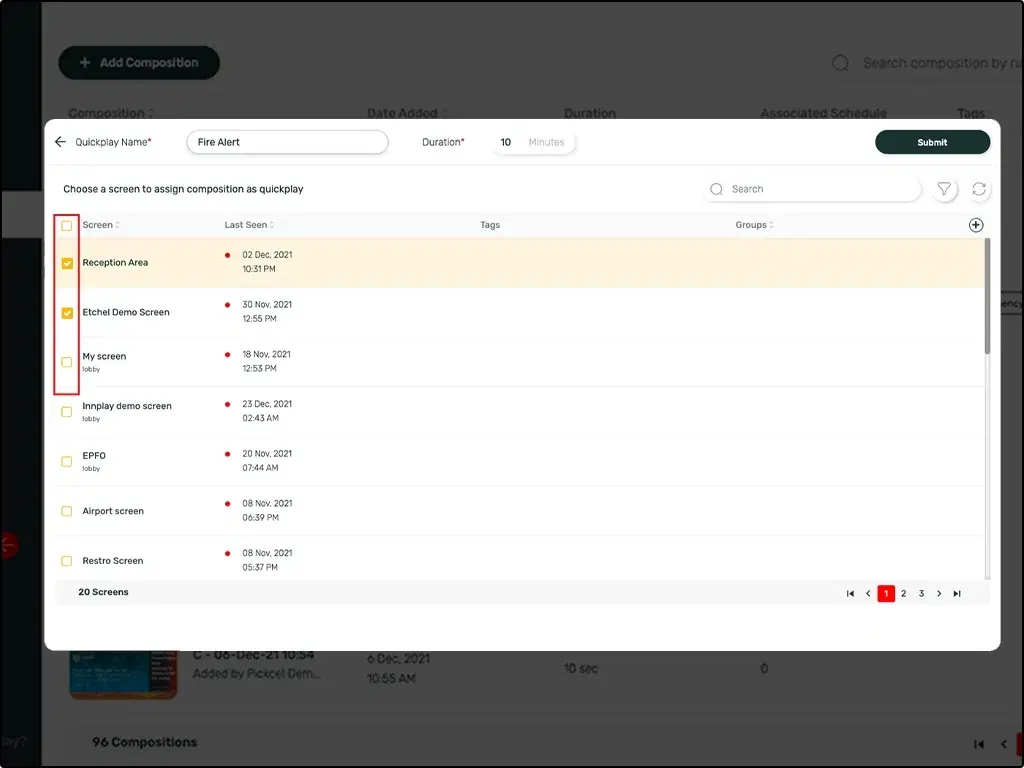
Task: Click the Submit button
Action: pos(931,141)
